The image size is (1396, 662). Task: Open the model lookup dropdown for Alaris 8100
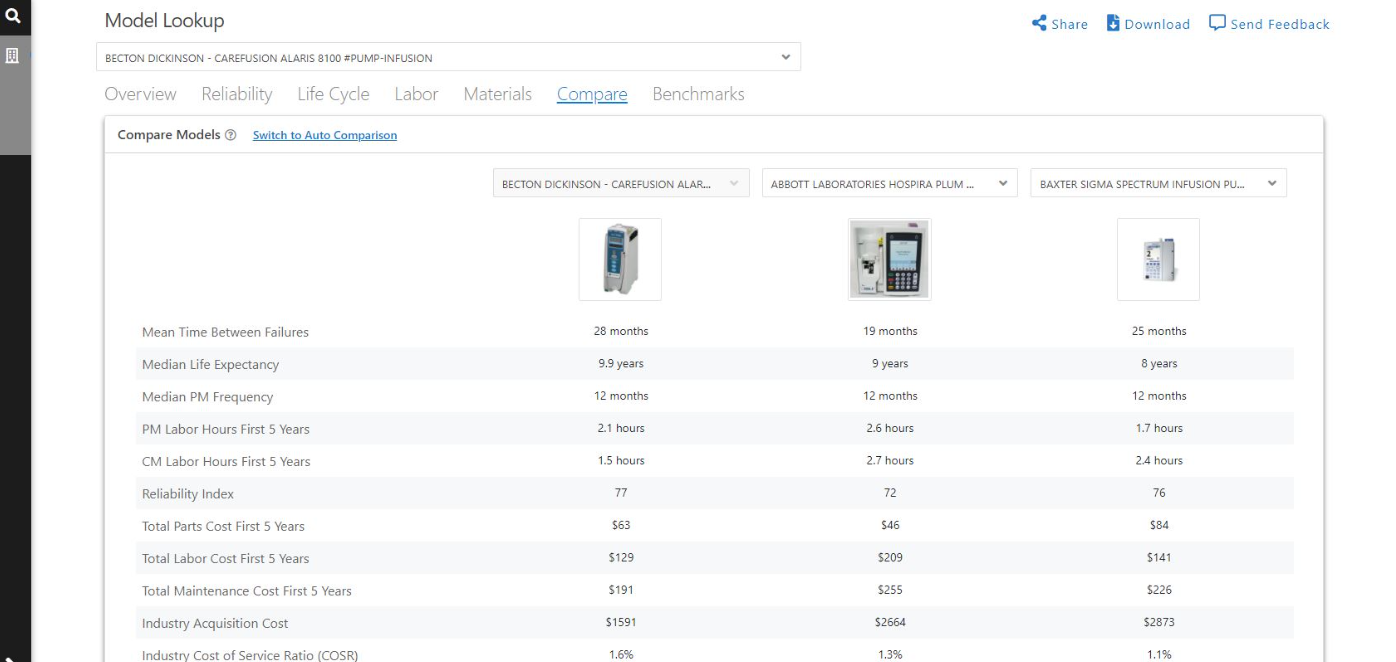448,57
